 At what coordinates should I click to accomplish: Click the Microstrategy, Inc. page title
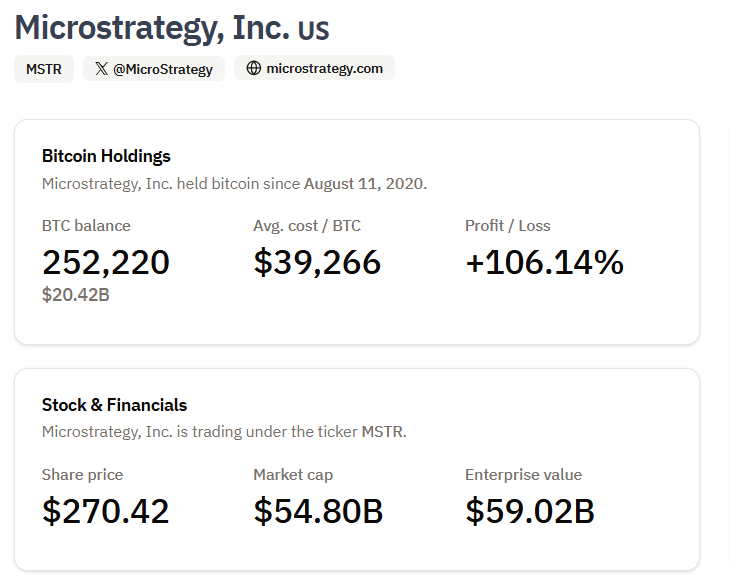point(152,26)
